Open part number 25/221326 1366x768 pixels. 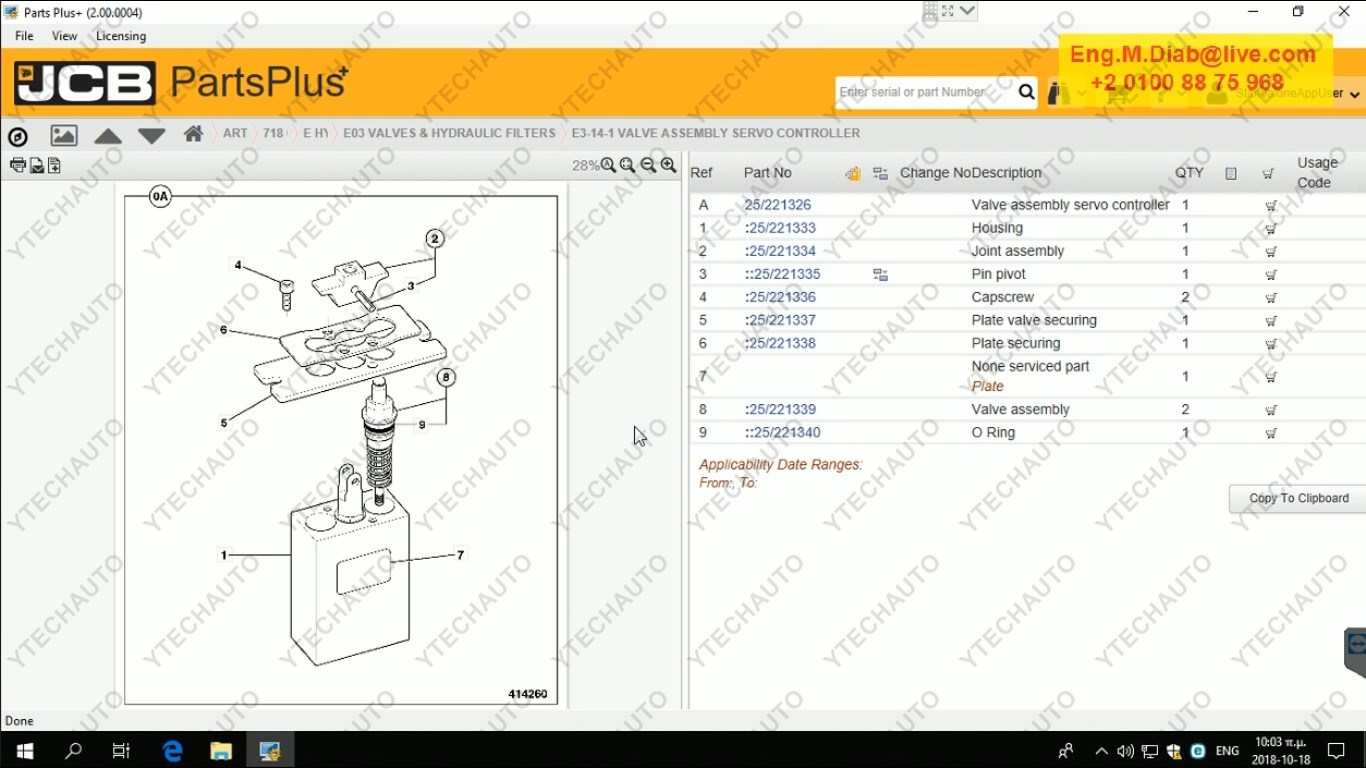[777, 205]
